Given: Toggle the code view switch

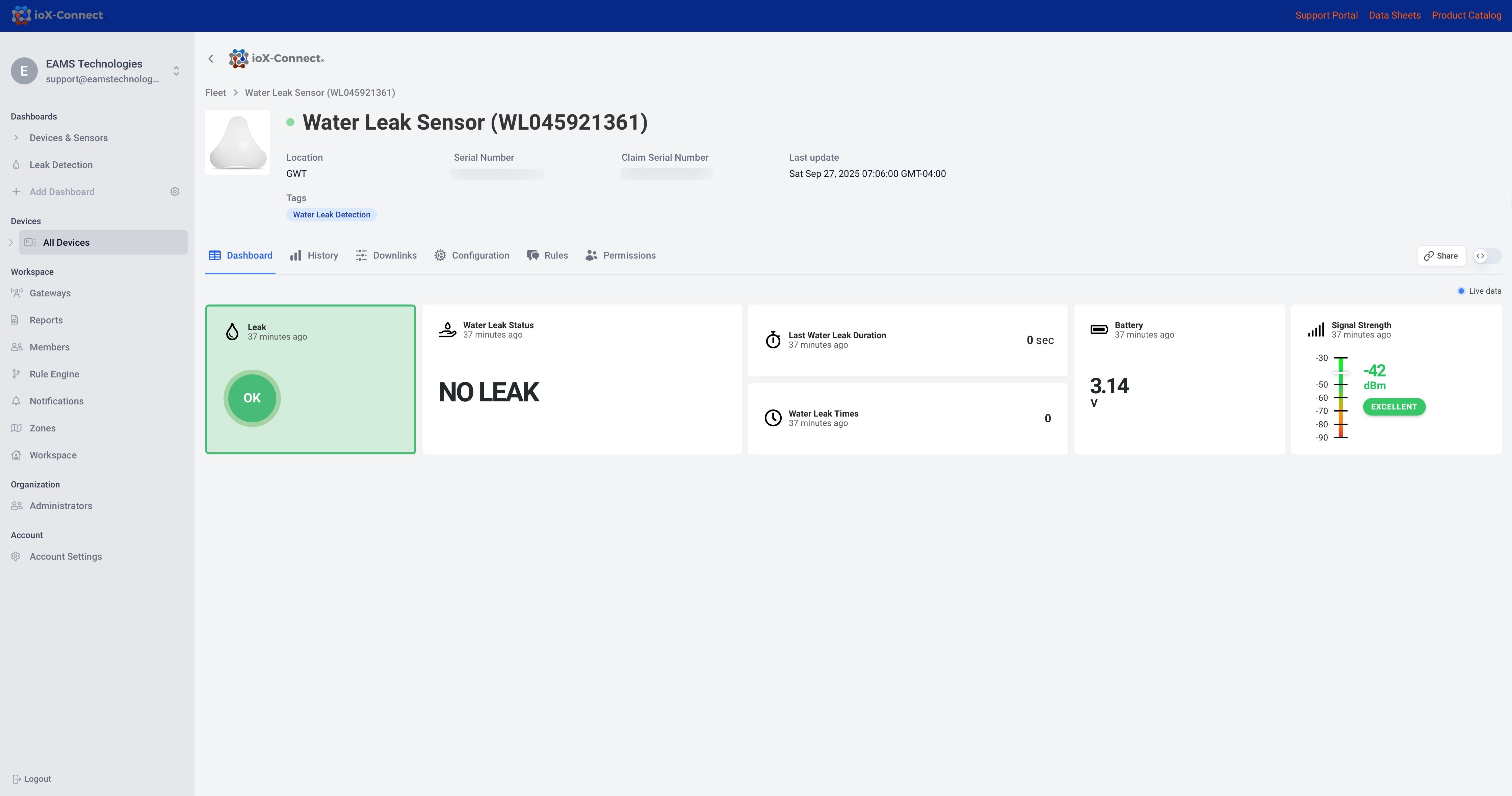Looking at the screenshot, I should (1487, 256).
